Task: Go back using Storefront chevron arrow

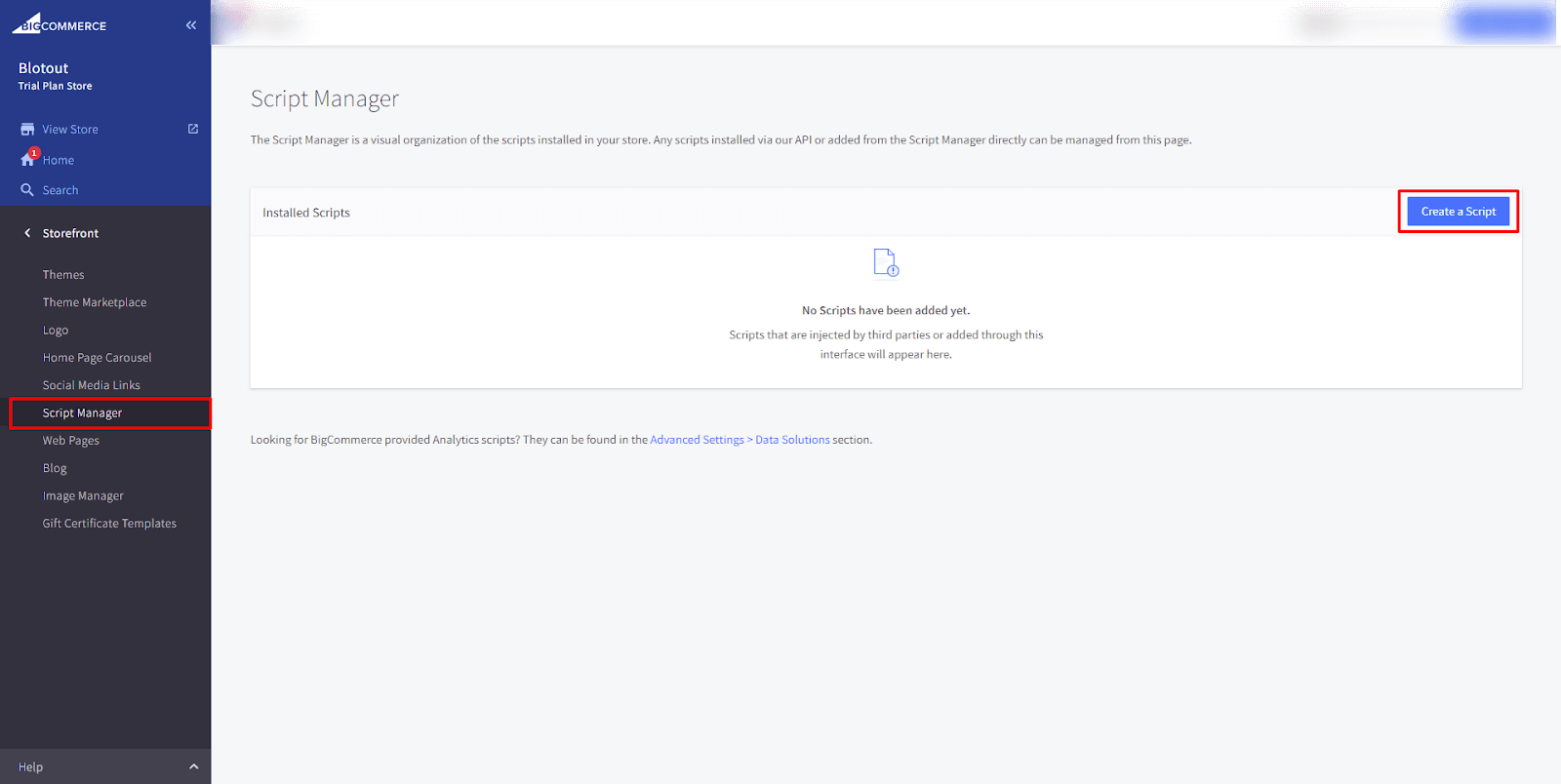Action: [x=27, y=233]
